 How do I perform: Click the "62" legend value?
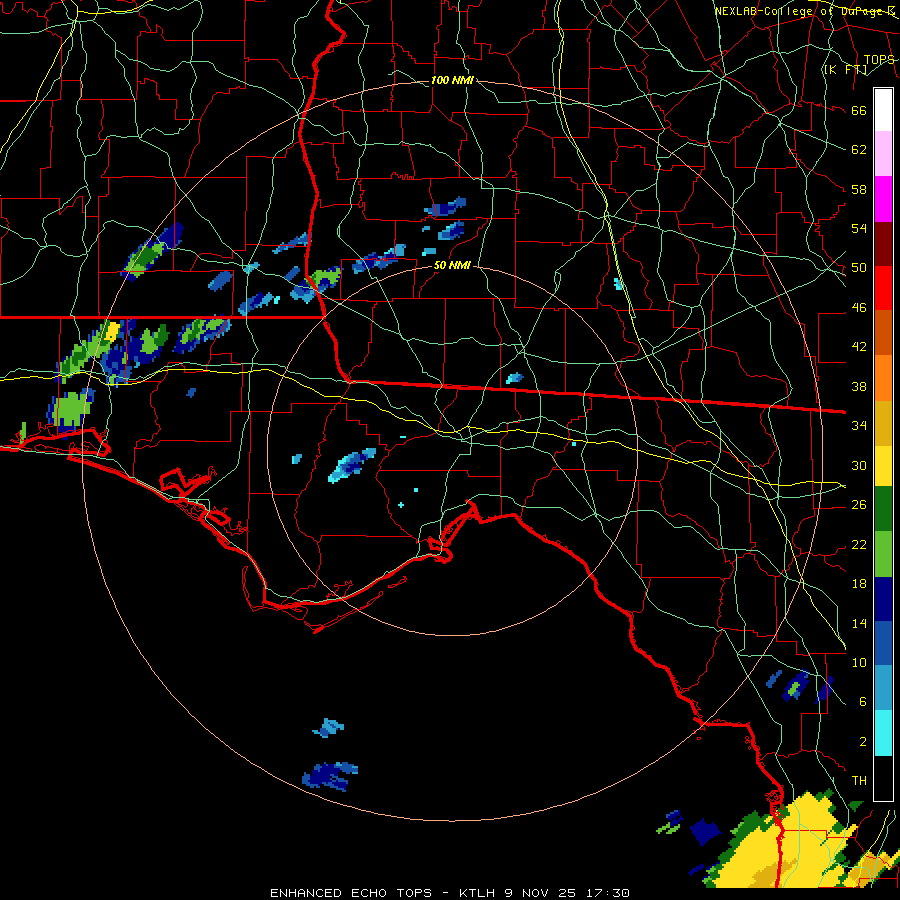point(859,150)
